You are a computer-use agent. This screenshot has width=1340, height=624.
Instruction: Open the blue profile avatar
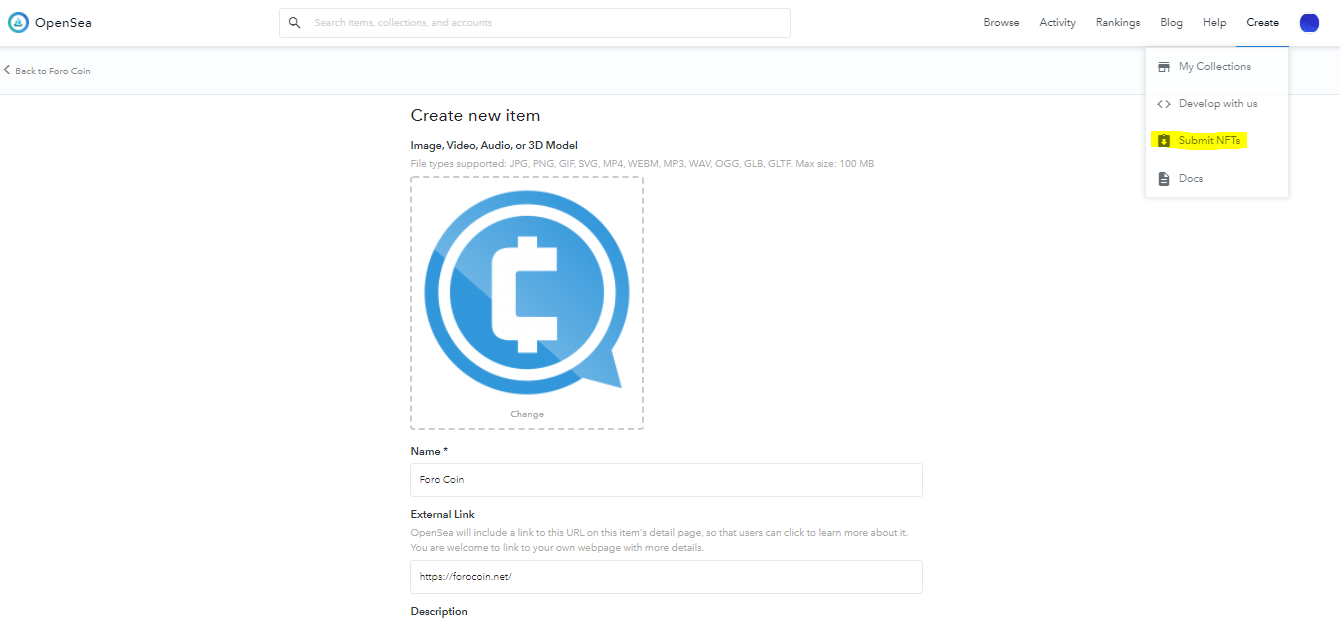pyautogui.click(x=1309, y=23)
